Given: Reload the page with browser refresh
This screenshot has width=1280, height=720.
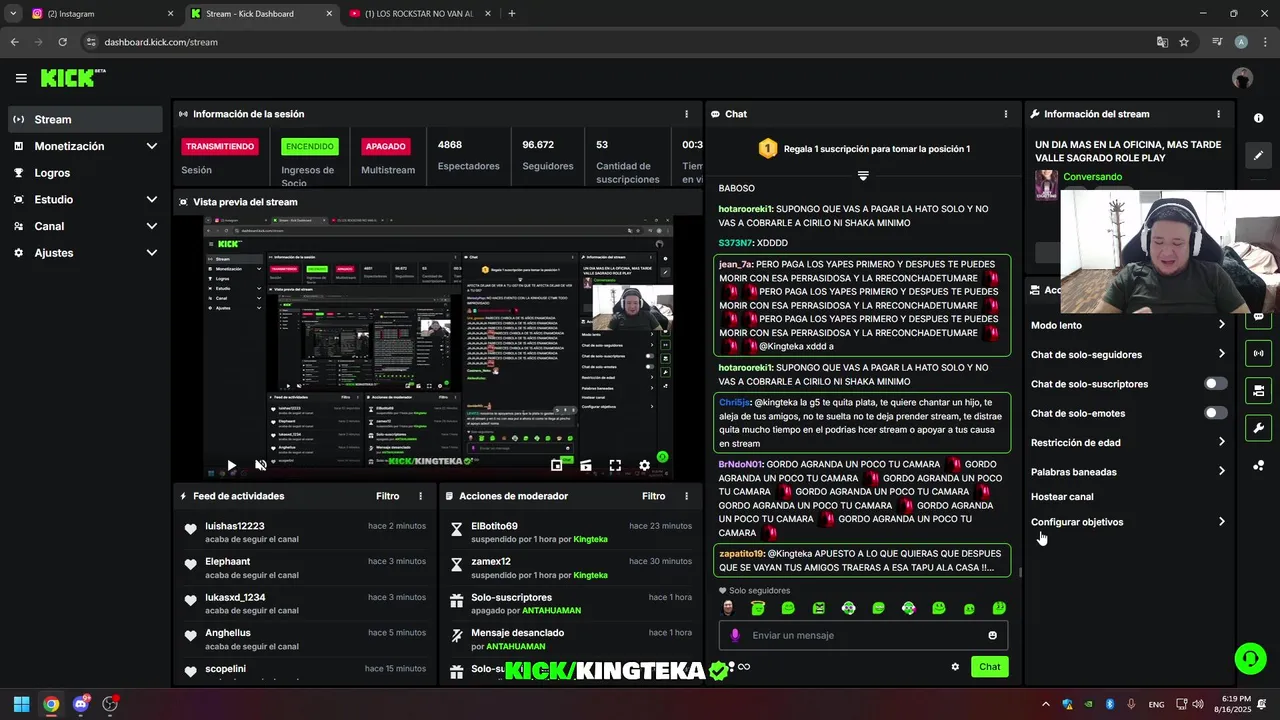Looking at the screenshot, I should coord(62,42).
